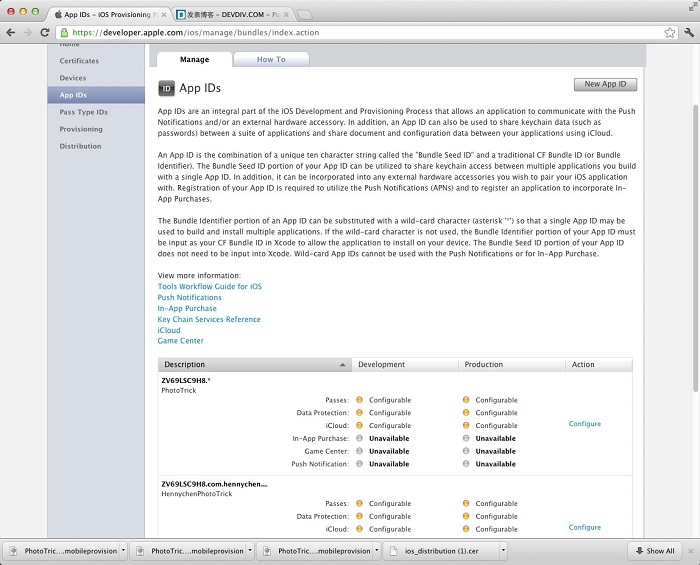
Task: Open Distribution in the sidebar
Action: 80,146
